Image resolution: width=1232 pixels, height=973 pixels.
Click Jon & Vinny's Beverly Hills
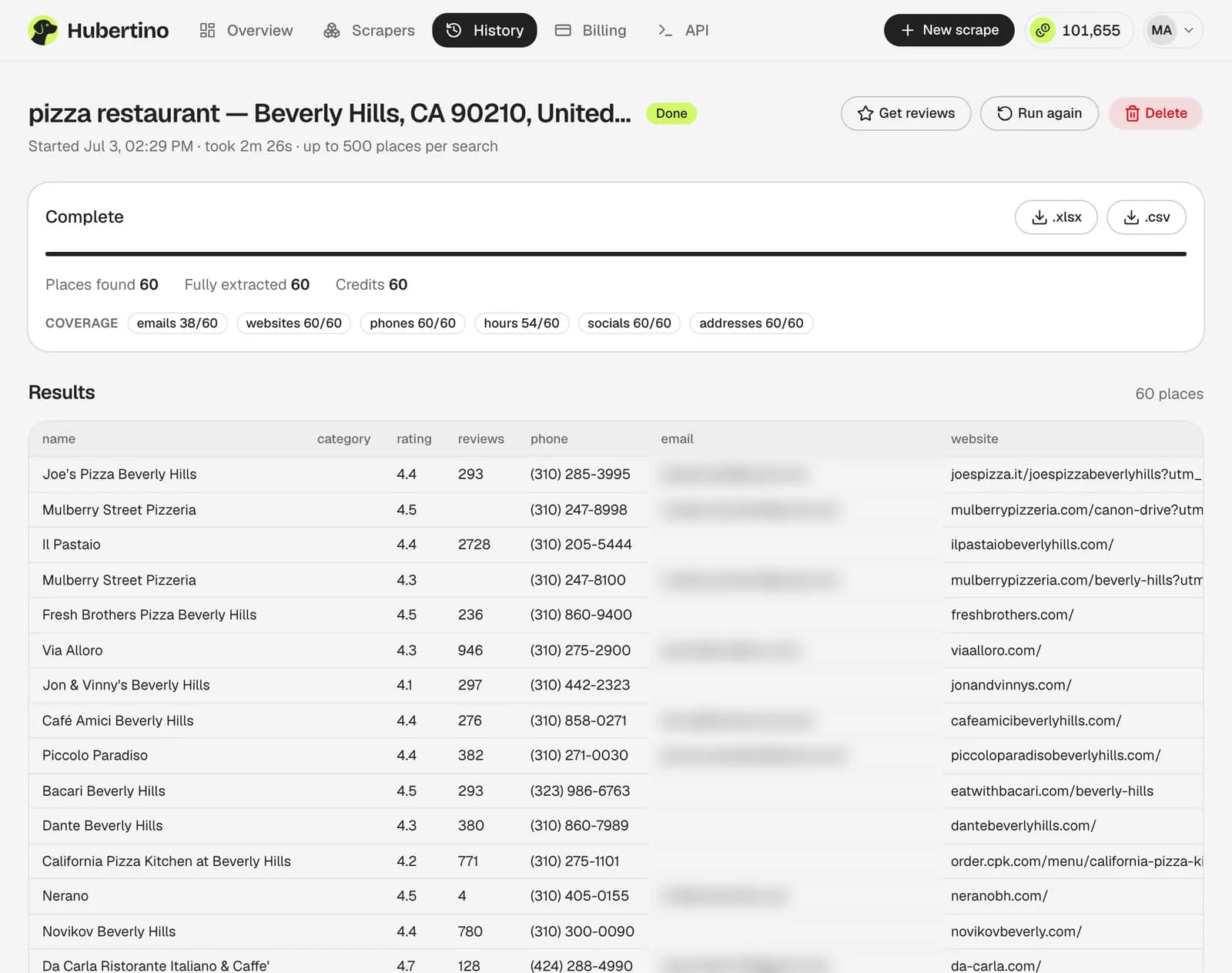coord(126,685)
